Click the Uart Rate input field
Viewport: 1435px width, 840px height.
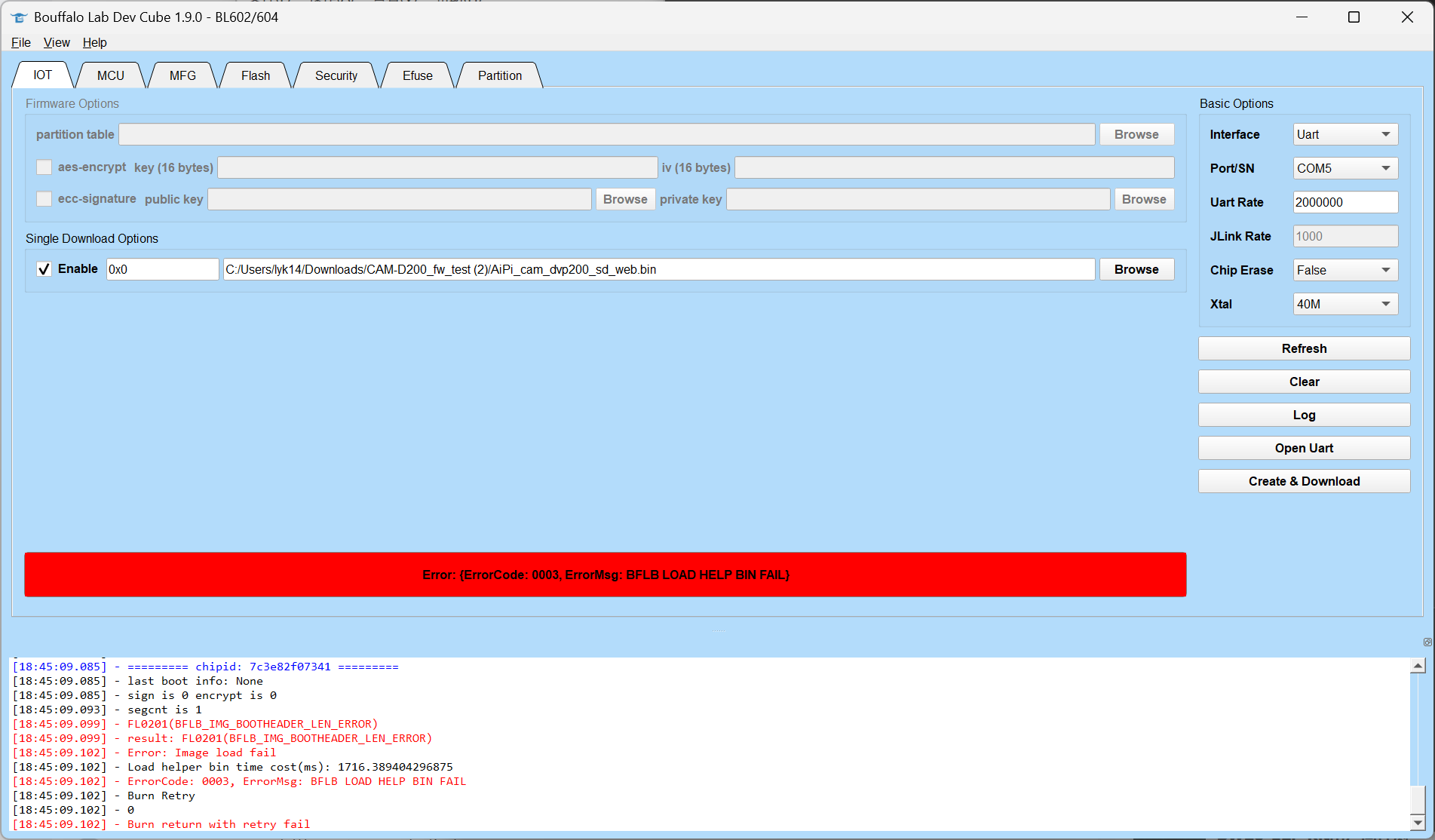point(1345,202)
